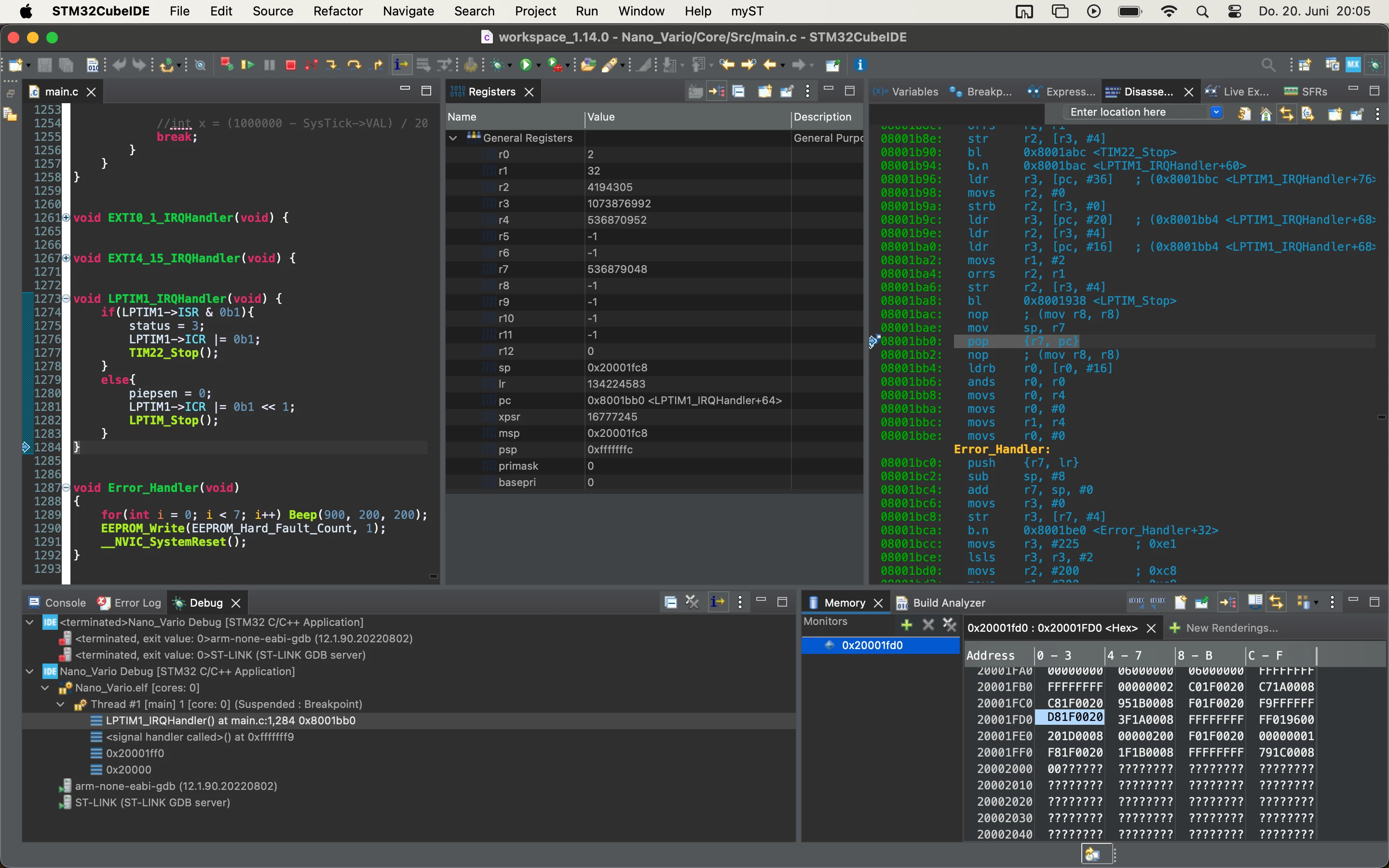Click the Save icon in main toolbar
1389x868 pixels.
pyautogui.click(x=45, y=65)
